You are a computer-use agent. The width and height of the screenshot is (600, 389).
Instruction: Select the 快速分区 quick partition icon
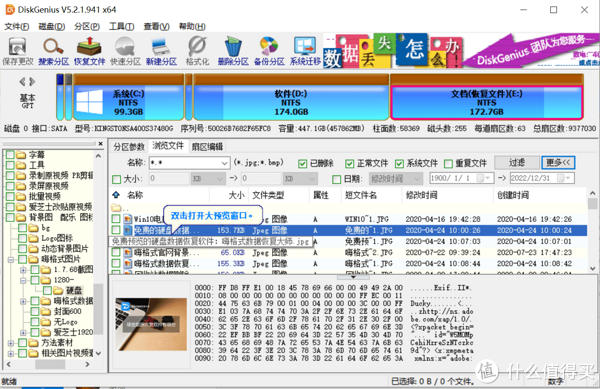[125, 51]
